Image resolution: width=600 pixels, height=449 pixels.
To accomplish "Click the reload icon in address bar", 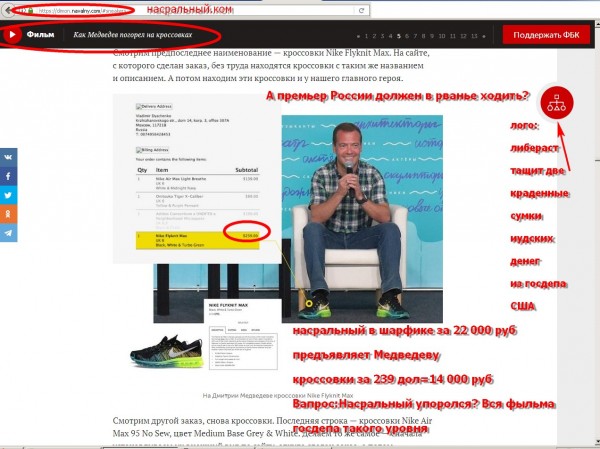I will (x=361, y=10).
